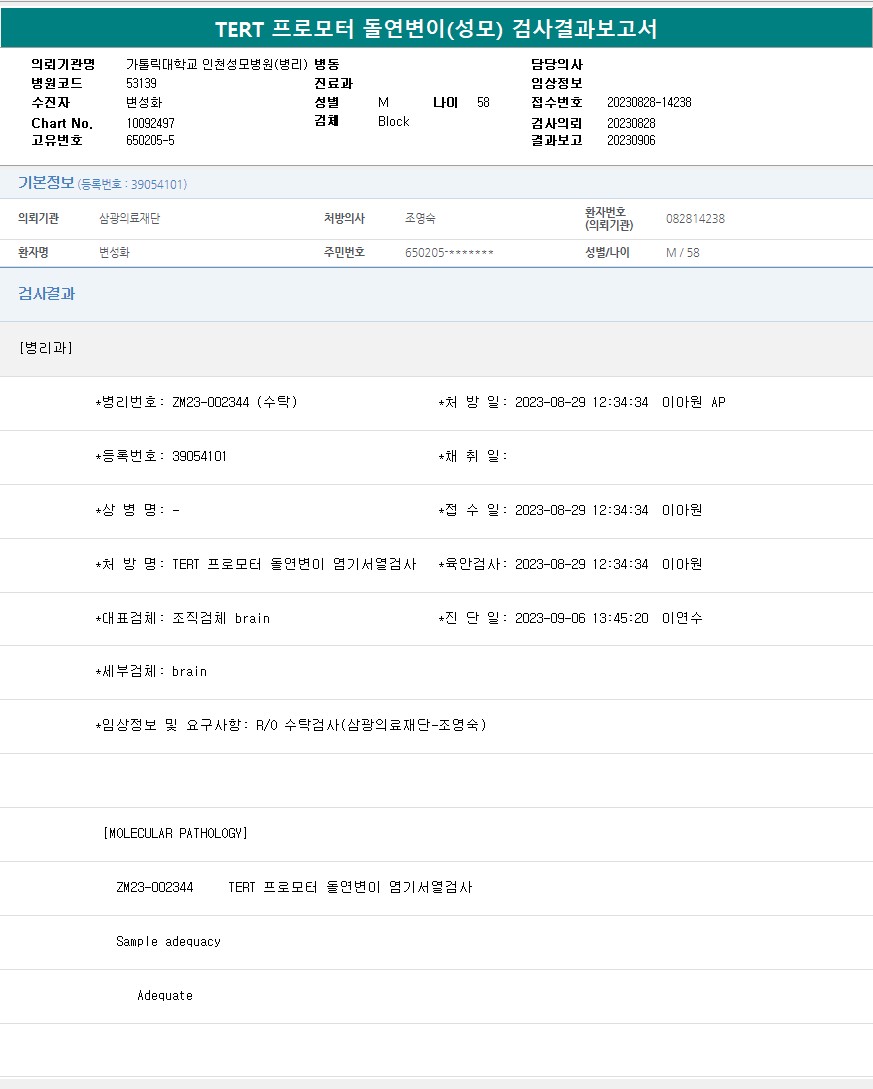This screenshot has width=873, height=1089.
Task: Click the 의뢰기관 value 삼광의료재단
Action: coord(129,218)
